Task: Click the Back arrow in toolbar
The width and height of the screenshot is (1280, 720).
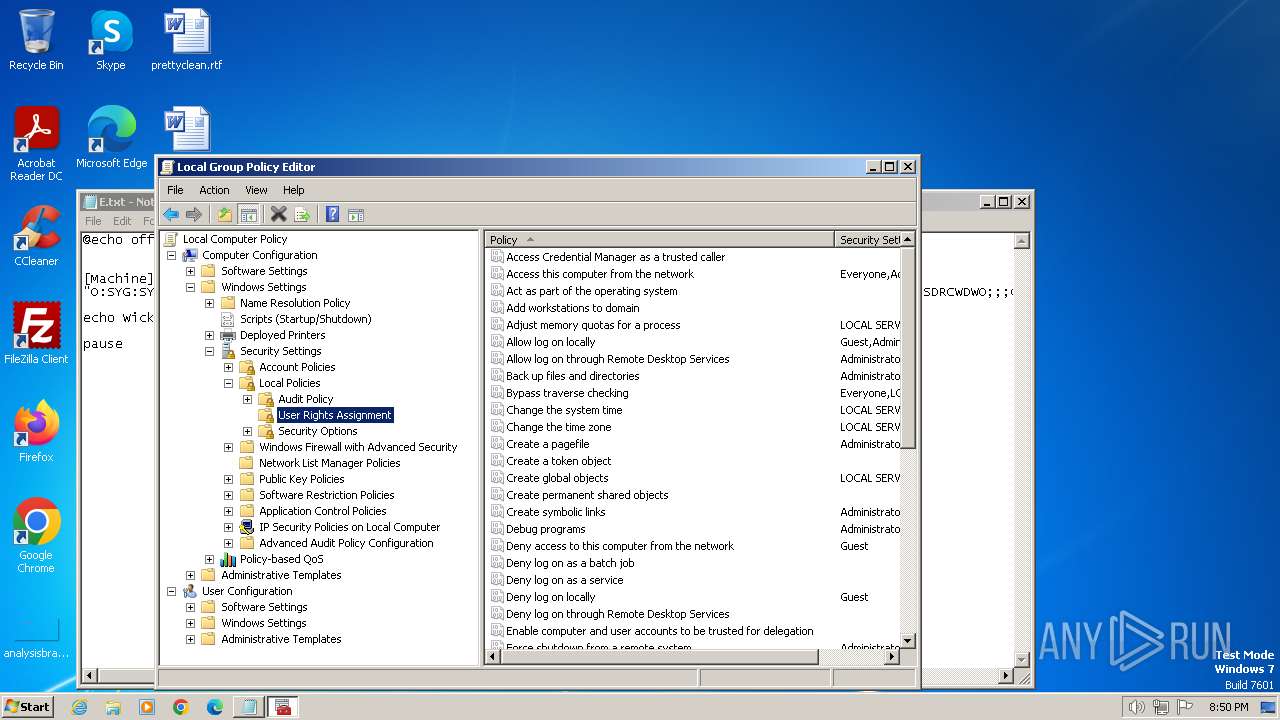Action: [x=171, y=214]
